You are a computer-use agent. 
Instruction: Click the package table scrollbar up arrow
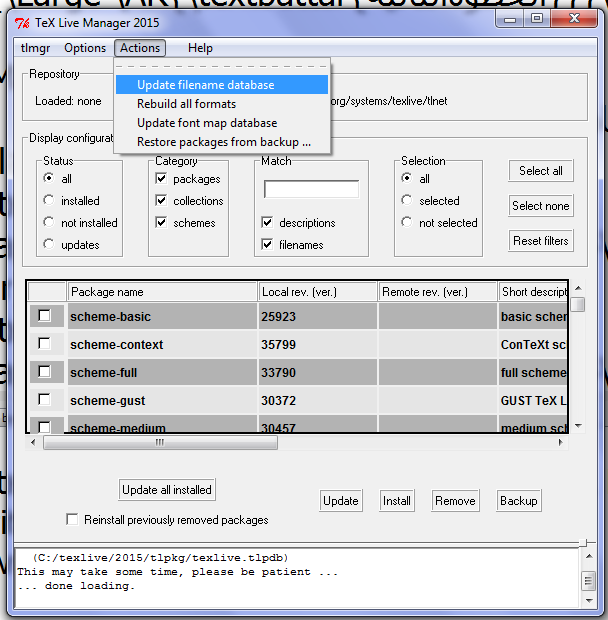coord(578,290)
